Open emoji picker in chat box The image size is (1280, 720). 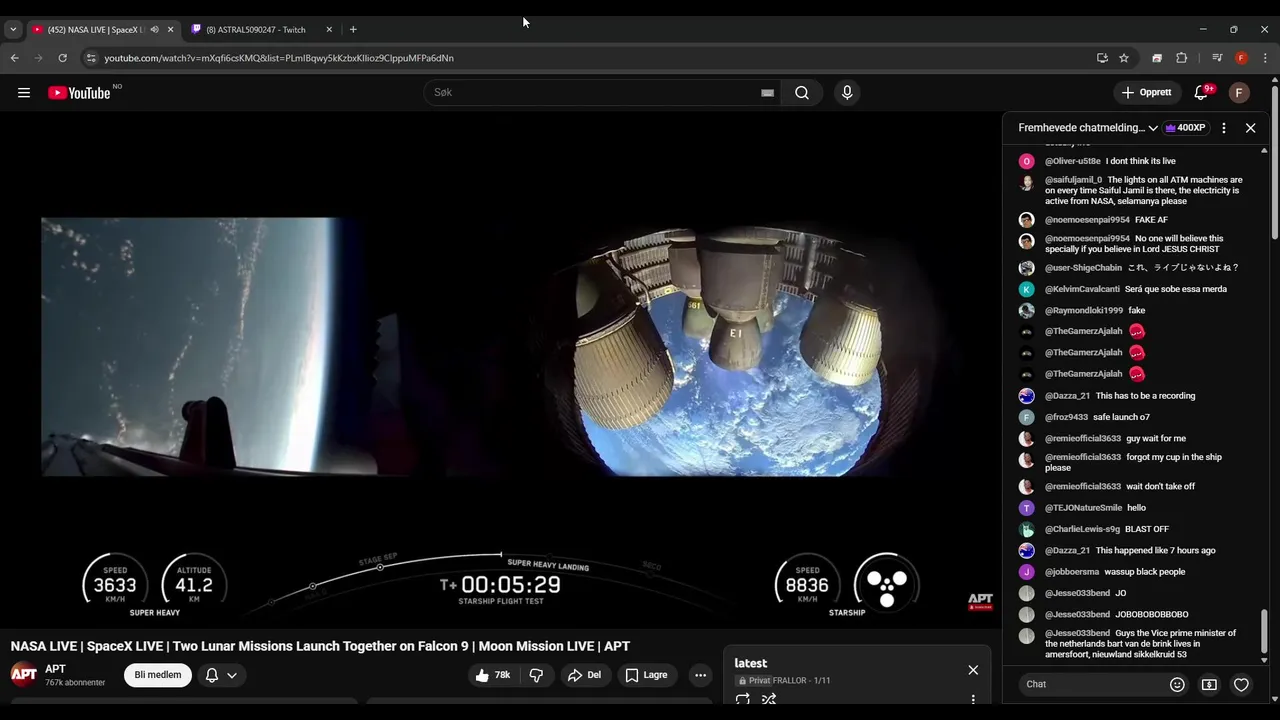pos(1177,684)
